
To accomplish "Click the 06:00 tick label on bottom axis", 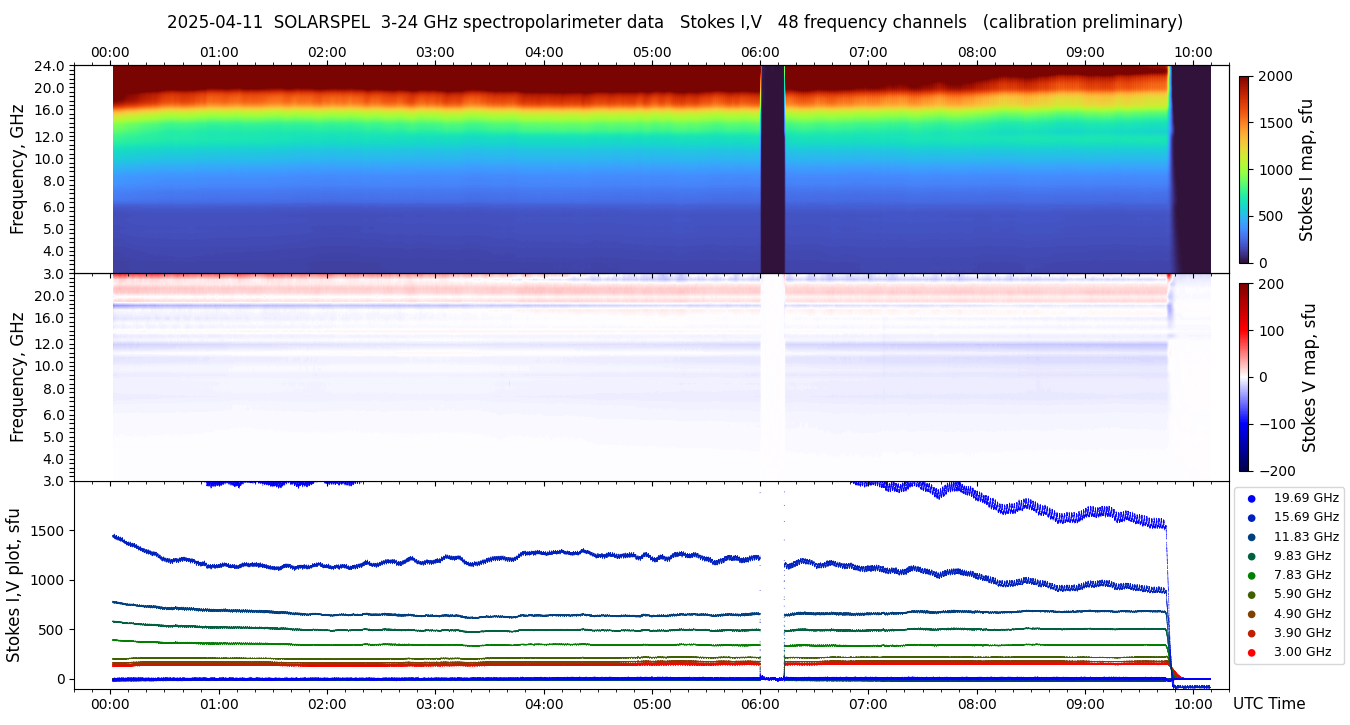I will [761, 703].
